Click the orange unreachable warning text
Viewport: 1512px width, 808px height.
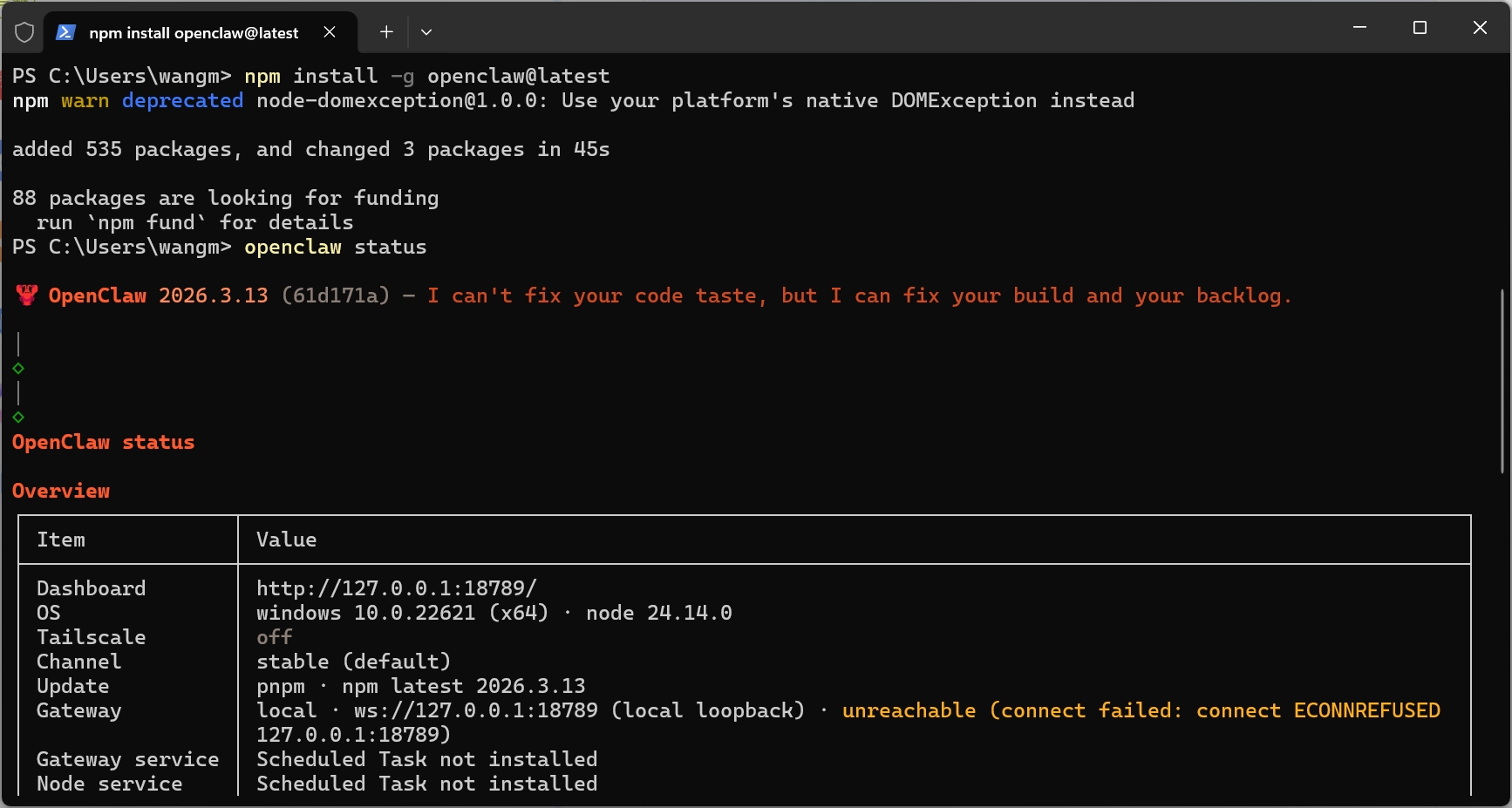909,710
